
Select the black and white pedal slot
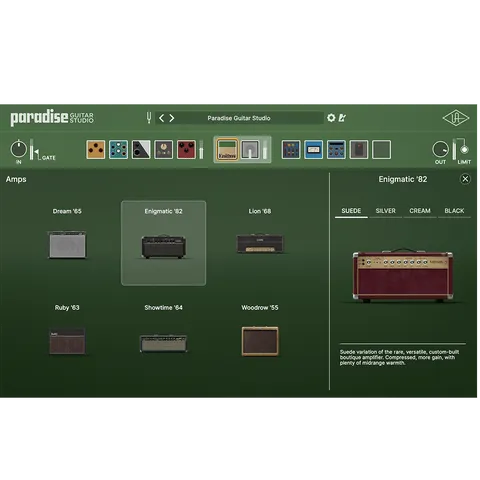point(141,149)
